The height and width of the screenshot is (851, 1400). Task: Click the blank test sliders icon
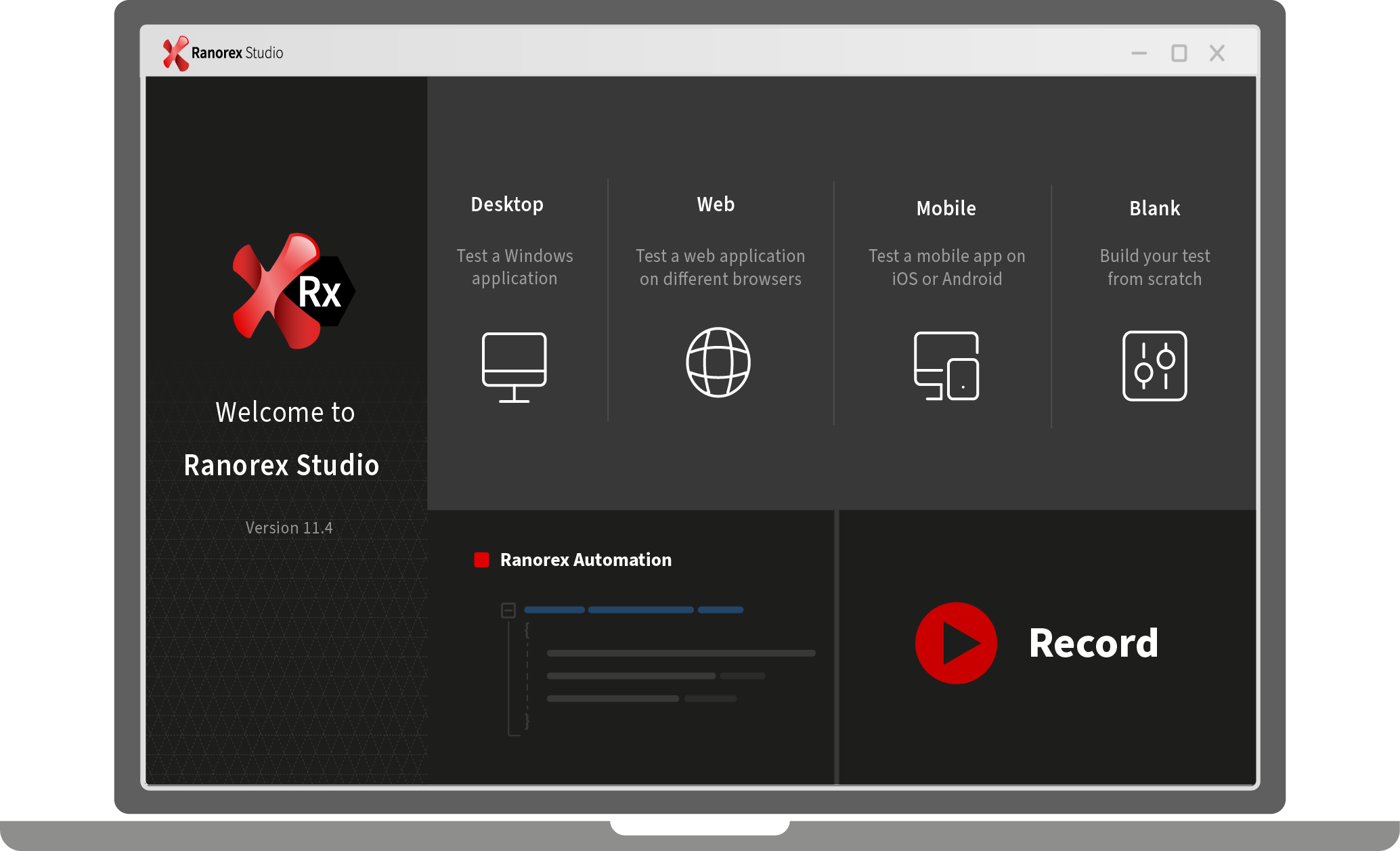click(x=1155, y=366)
